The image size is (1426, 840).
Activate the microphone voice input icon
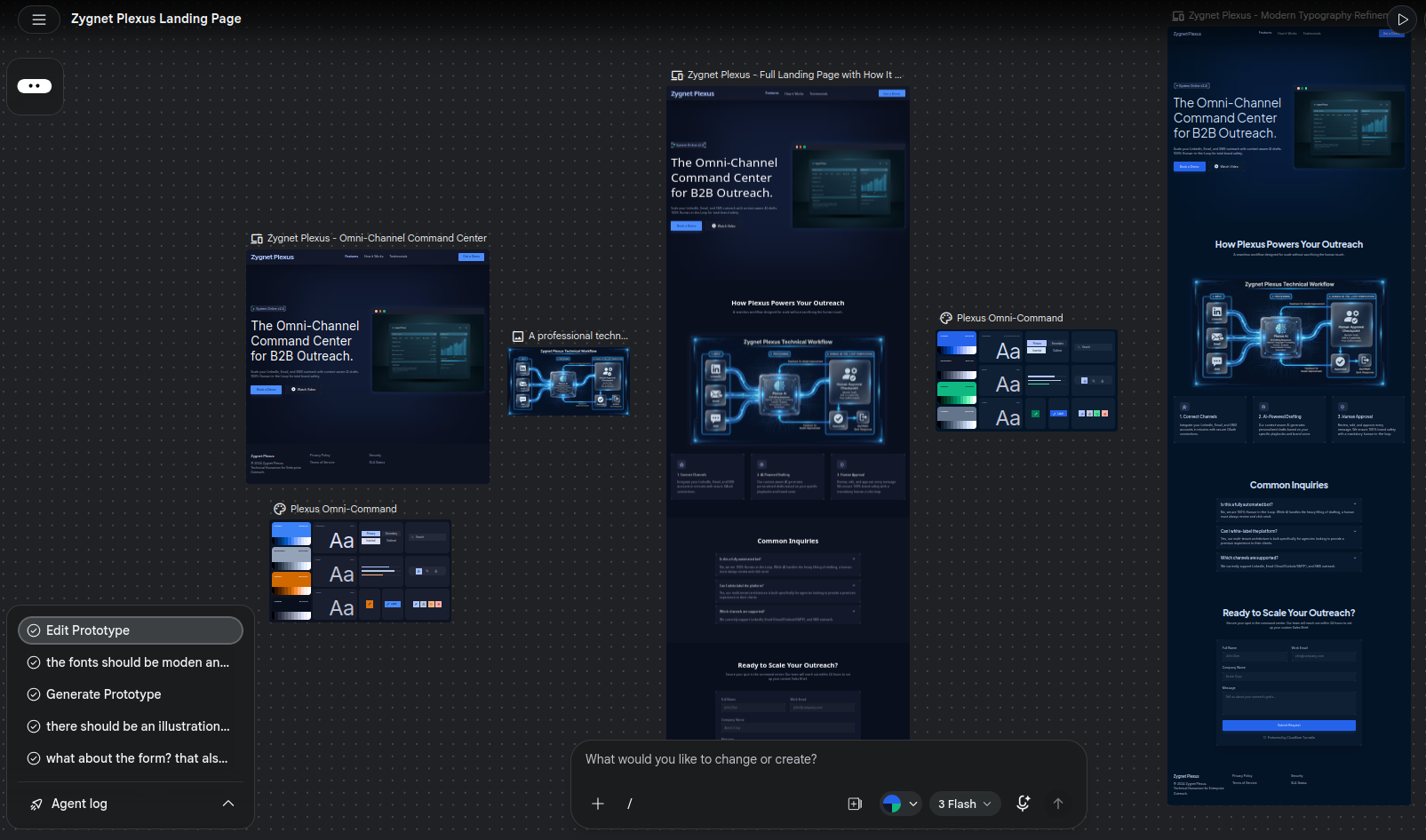click(x=1024, y=804)
